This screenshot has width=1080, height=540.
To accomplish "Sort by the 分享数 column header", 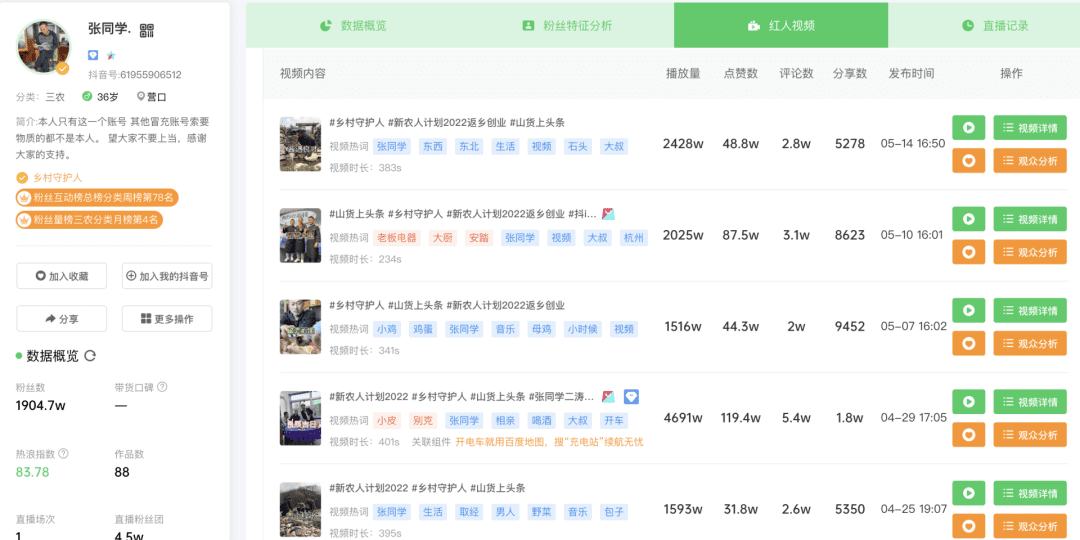I will point(850,74).
